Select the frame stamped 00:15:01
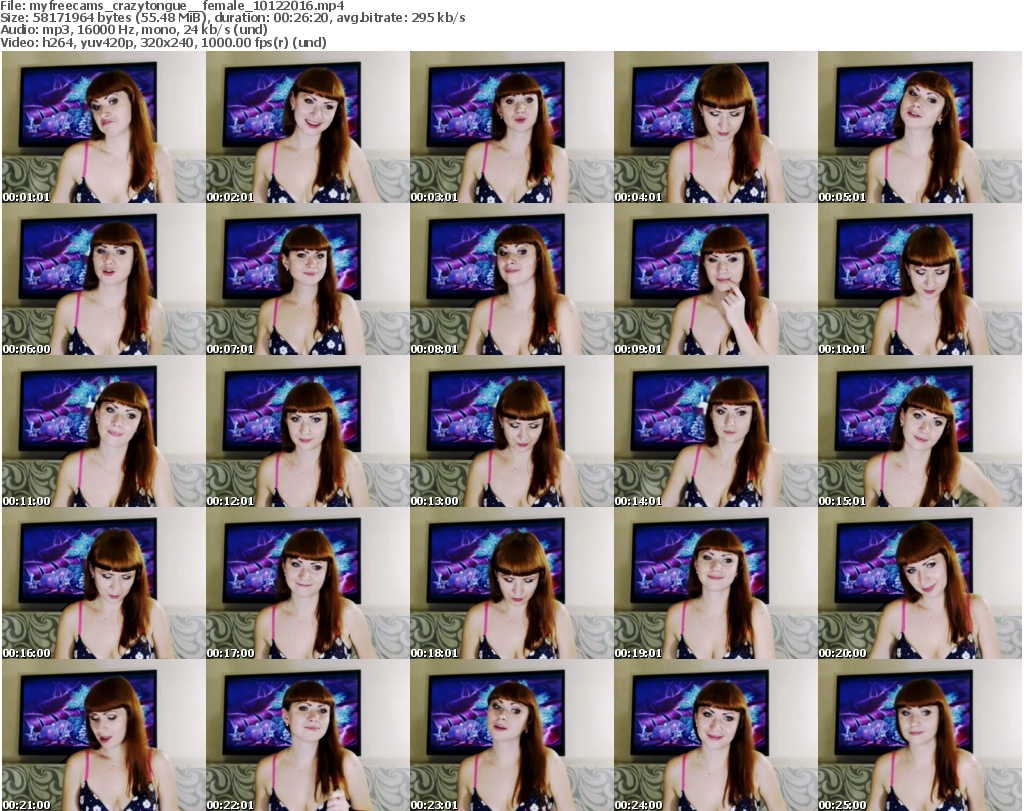Image resolution: width=1024 pixels, height=811 pixels. 920,432
